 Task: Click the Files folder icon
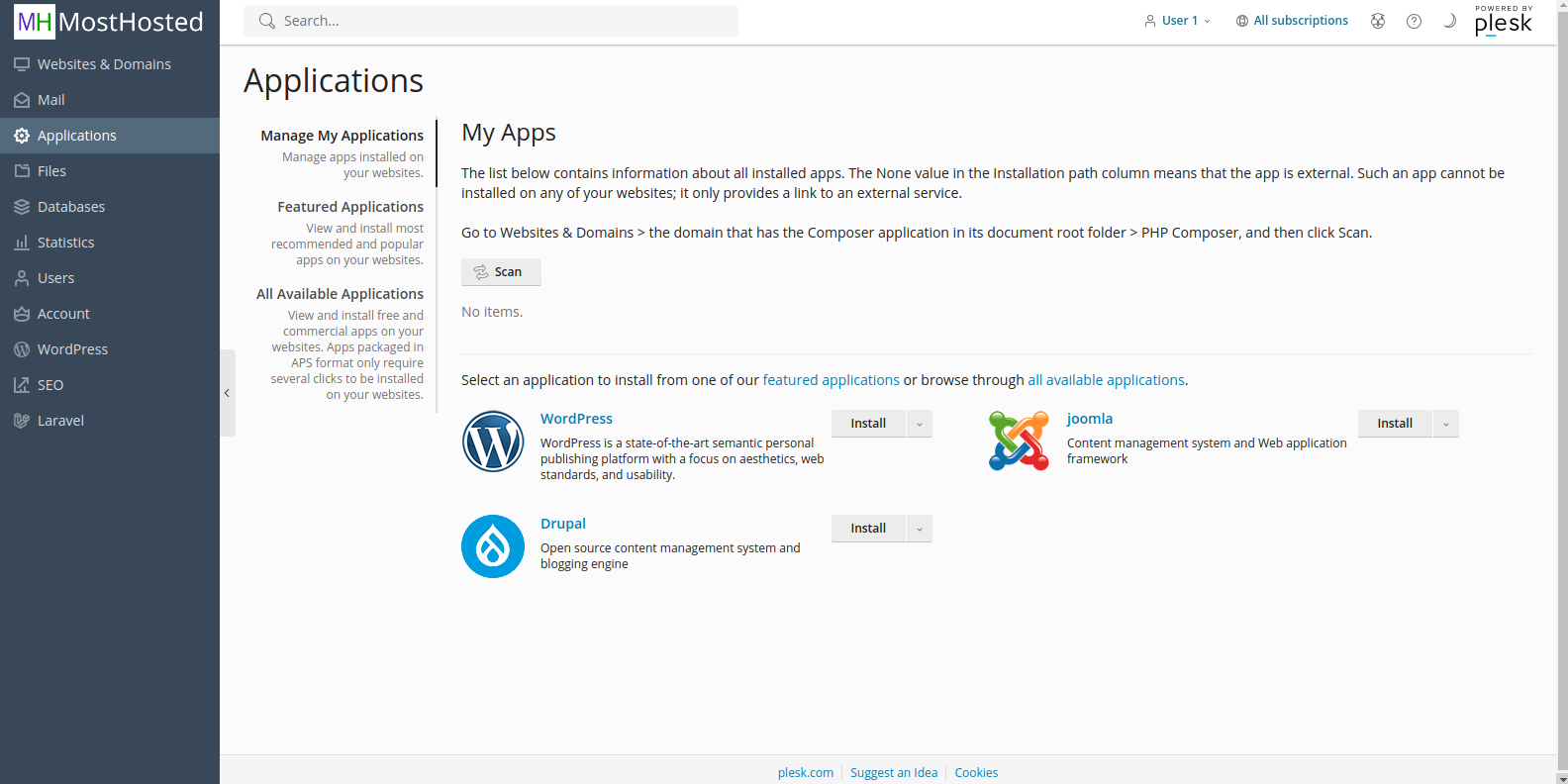[22, 171]
